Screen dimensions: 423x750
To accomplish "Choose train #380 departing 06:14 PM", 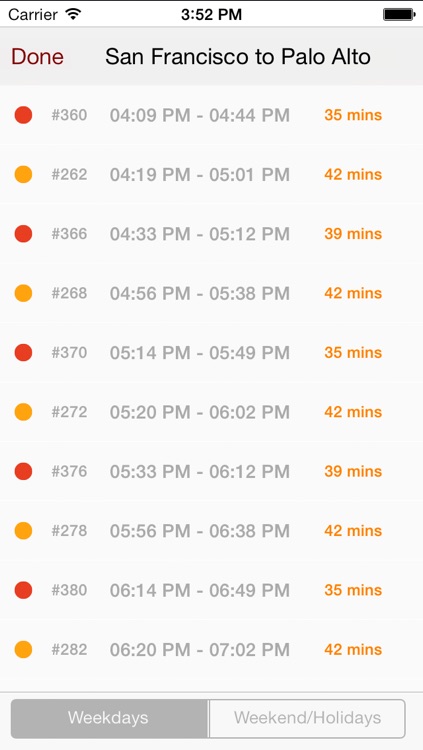I will coord(212,590).
